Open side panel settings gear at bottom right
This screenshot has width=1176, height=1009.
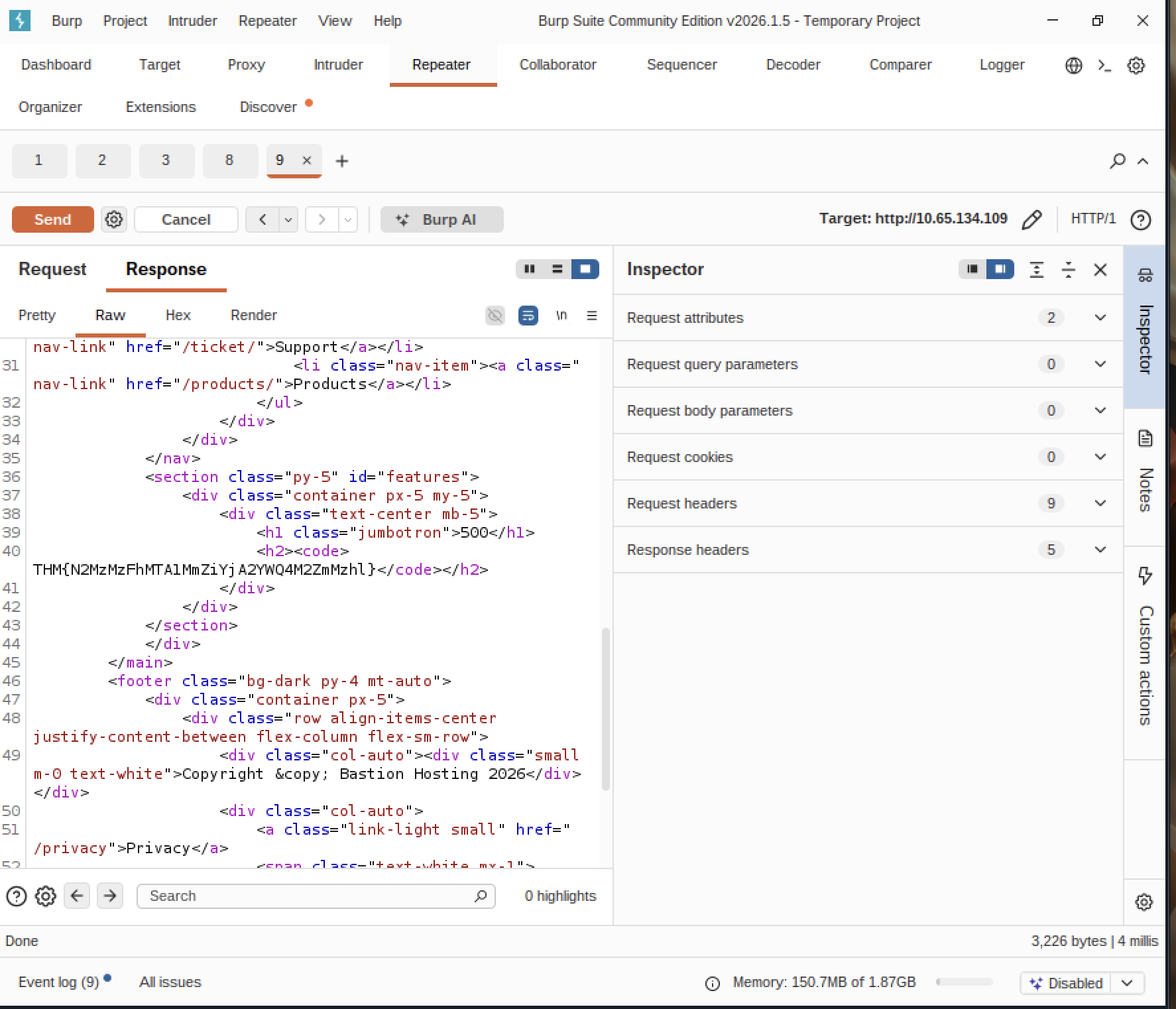(x=1144, y=902)
